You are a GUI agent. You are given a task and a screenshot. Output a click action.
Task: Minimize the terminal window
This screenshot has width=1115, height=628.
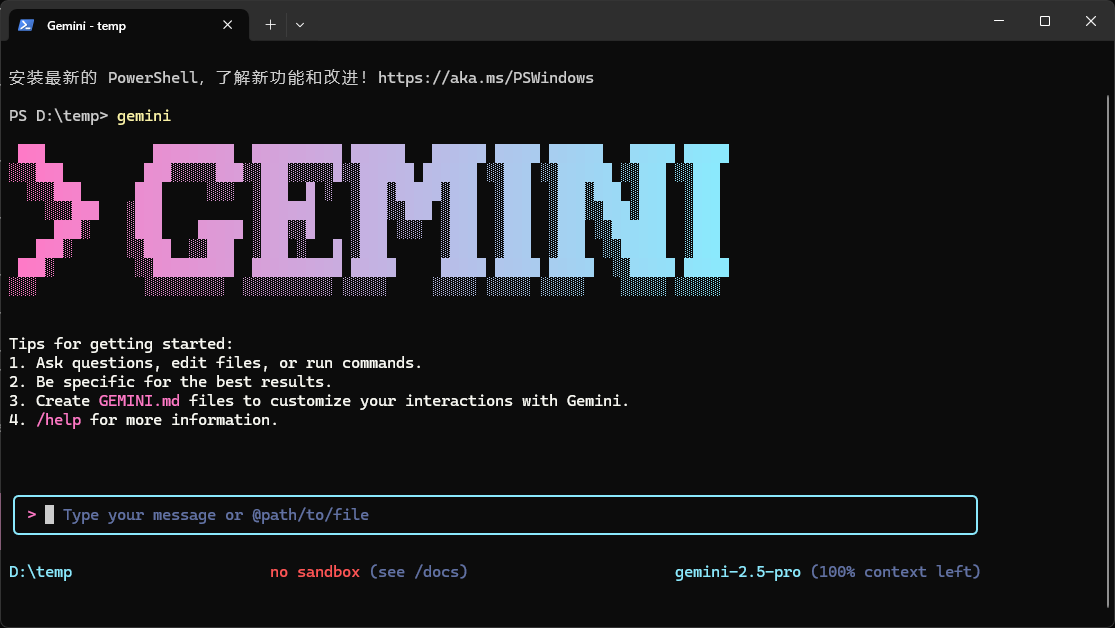pyautogui.click(x=999, y=21)
